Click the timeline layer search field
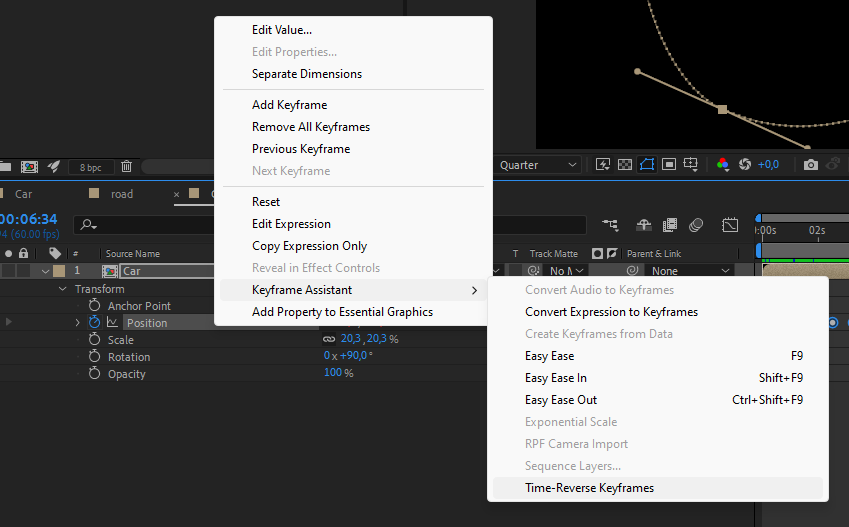This screenshot has height=527, width=849. [x=150, y=225]
